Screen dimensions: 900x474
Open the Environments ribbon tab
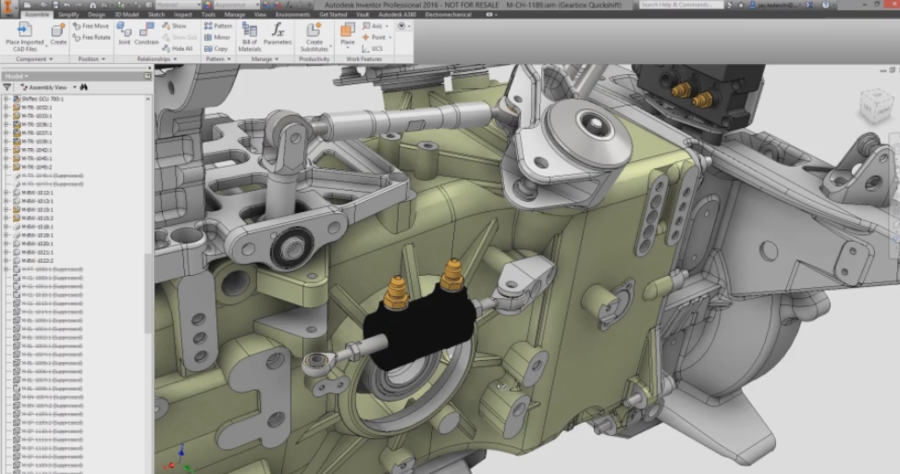pos(293,14)
